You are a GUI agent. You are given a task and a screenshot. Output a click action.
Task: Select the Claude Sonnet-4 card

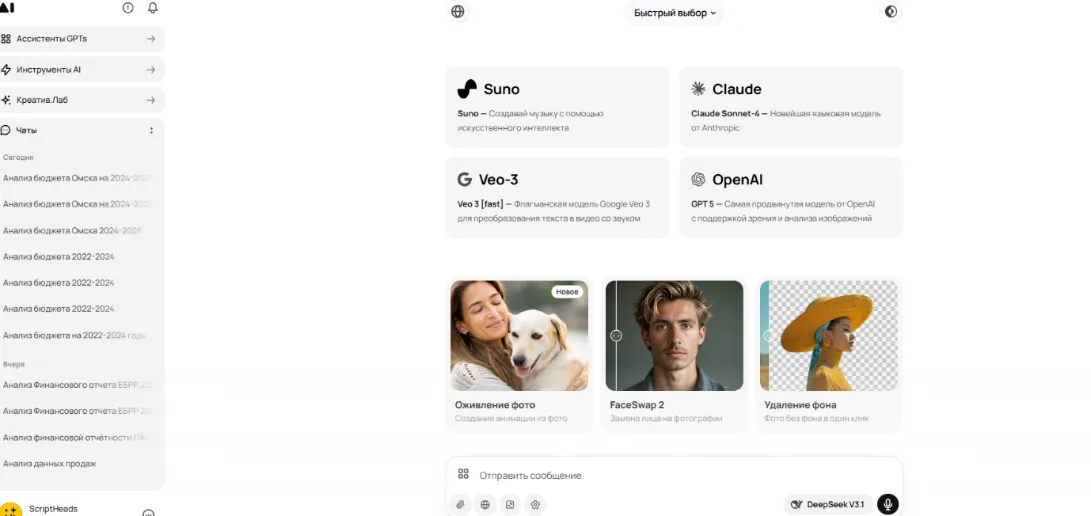pyautogui.click(x=791, y=106)
